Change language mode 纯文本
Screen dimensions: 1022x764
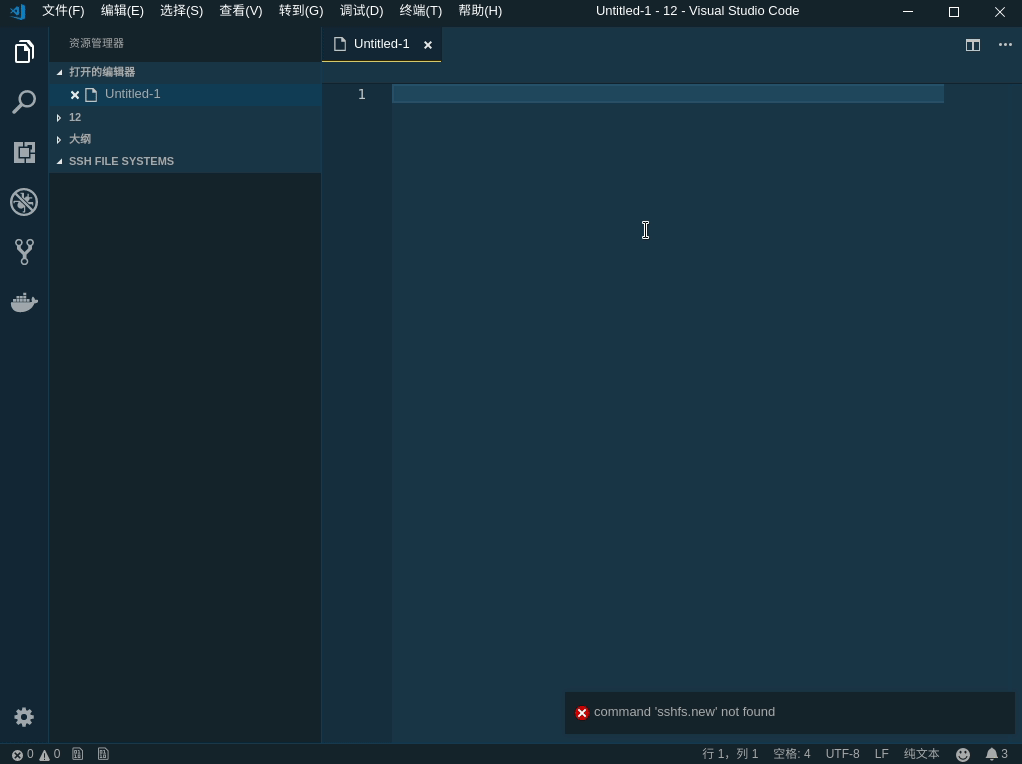[921, 754]
